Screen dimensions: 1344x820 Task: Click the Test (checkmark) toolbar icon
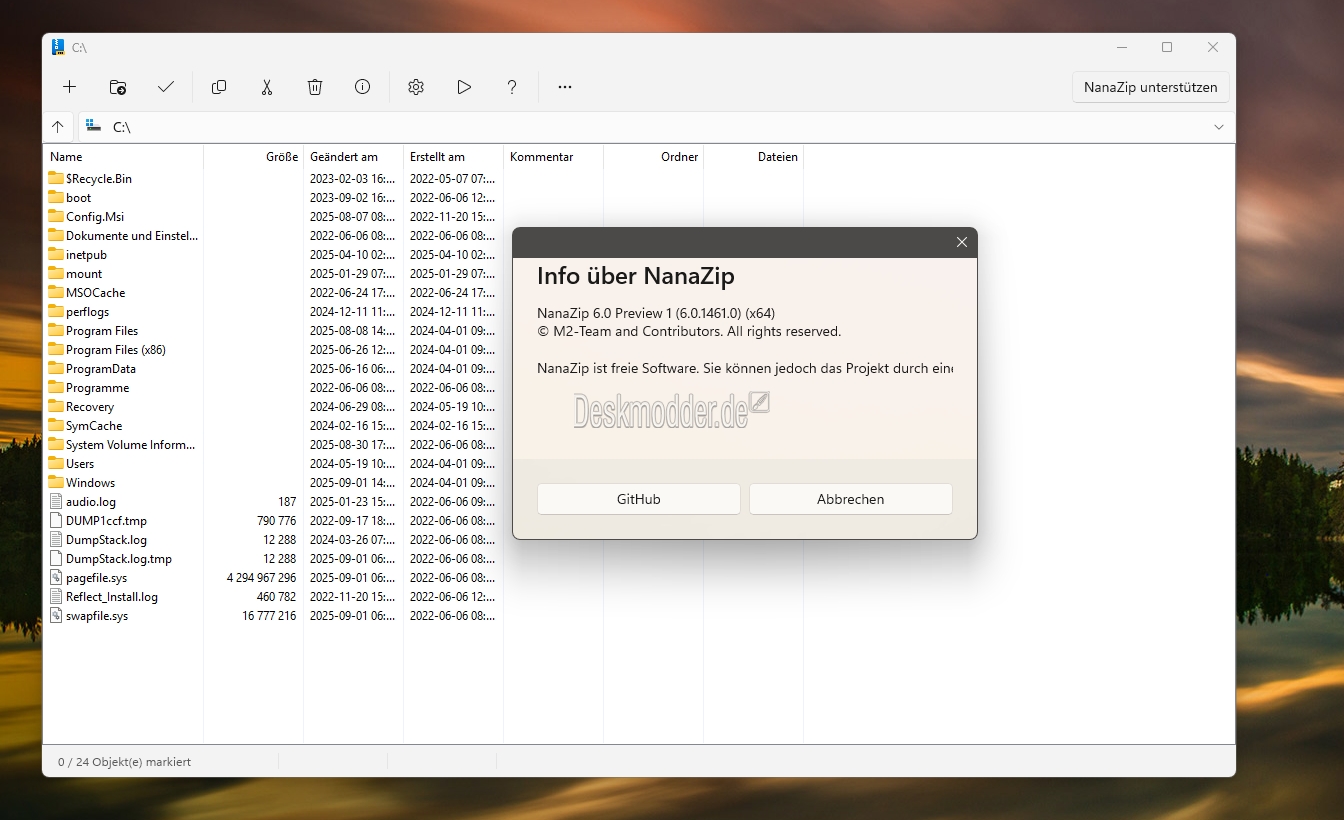point(166,87)
